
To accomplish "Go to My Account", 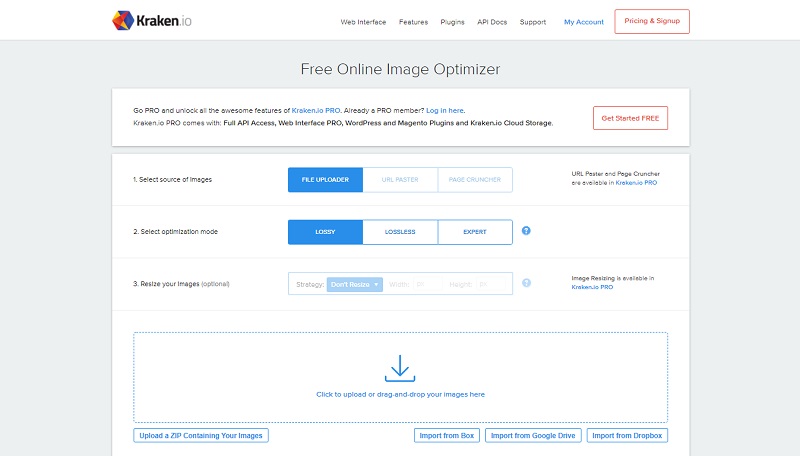I will click(x=584, y=22).
